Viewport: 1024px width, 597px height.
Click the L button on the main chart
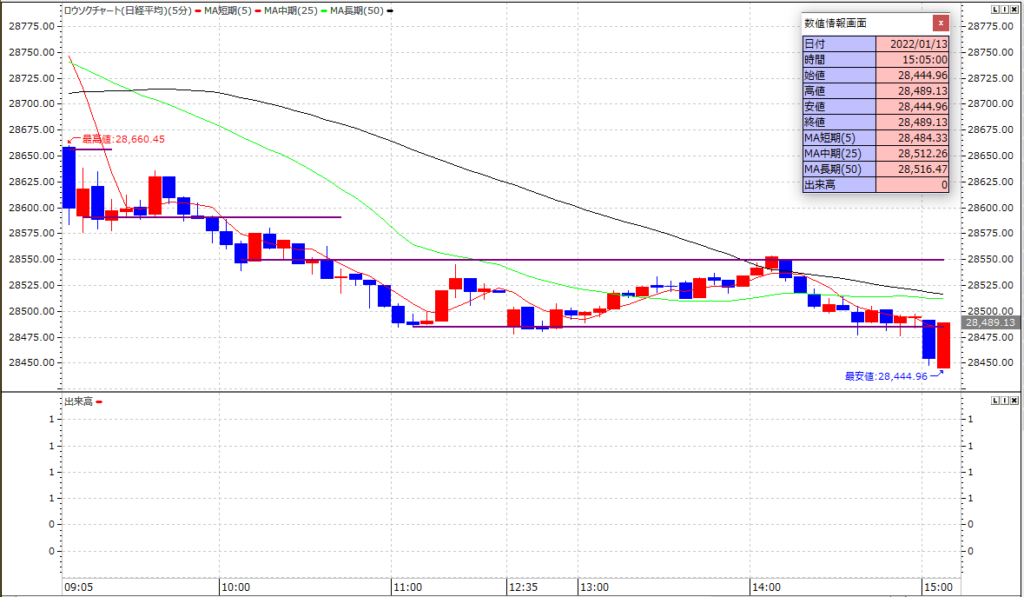click(994, 9)
